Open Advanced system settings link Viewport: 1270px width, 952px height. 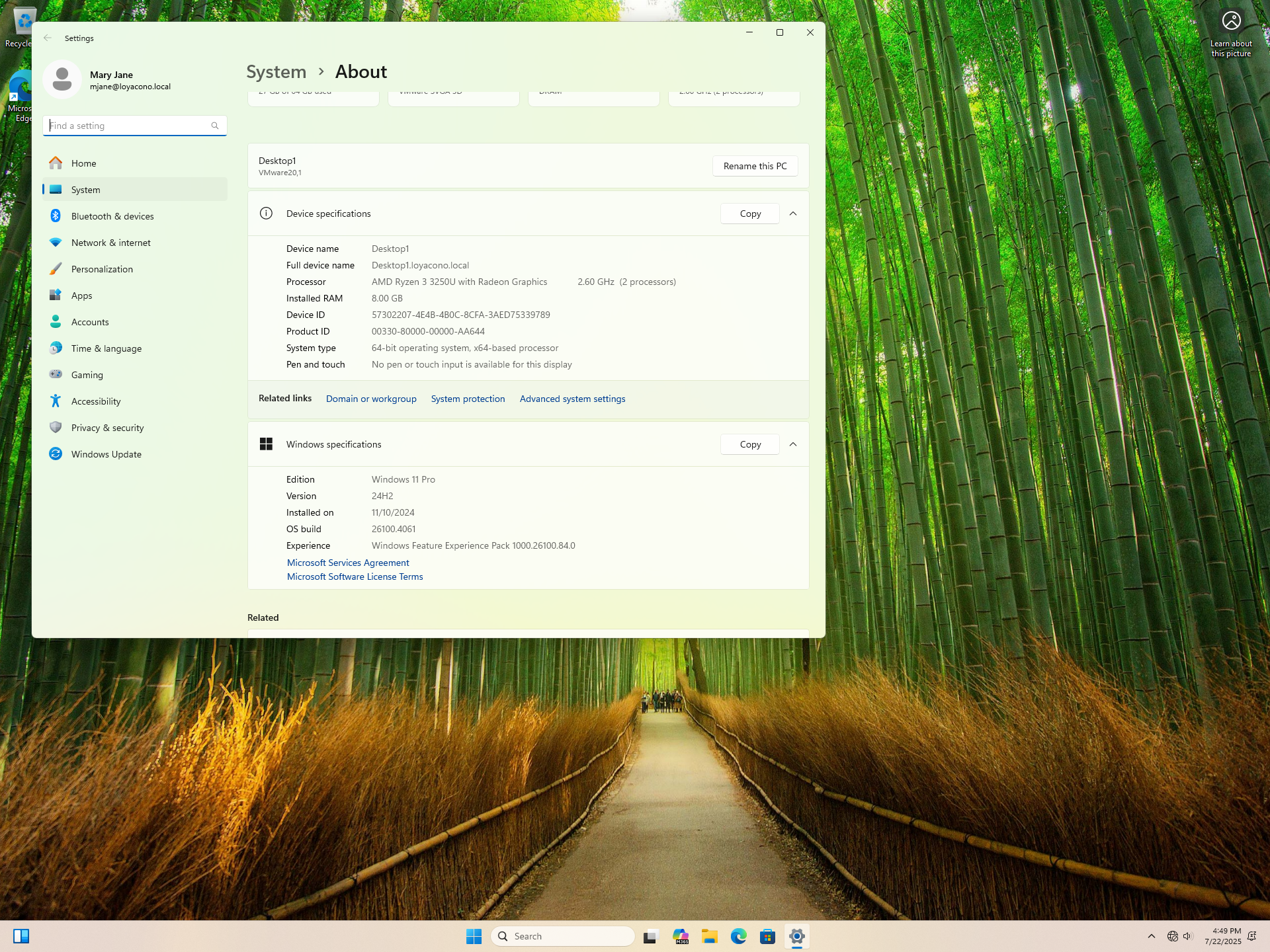573,399
